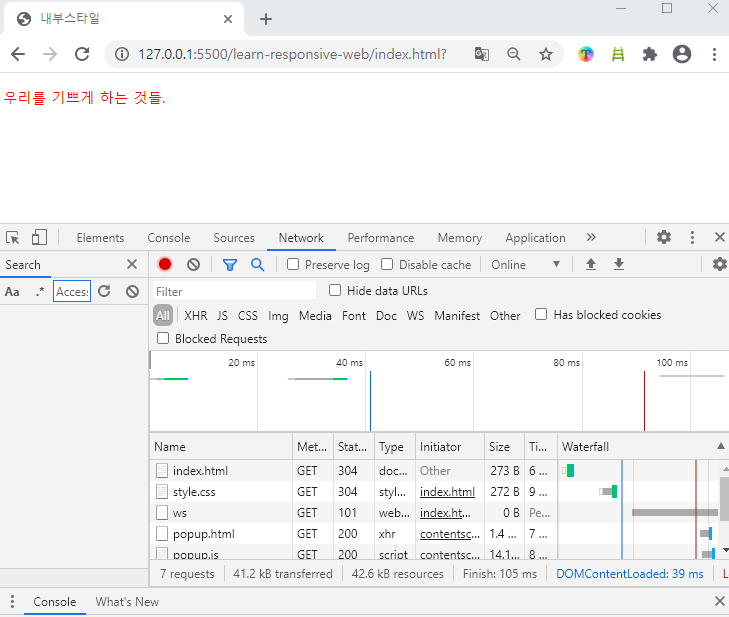Image resolution: width=729 pixels, height=617 pixels.
Task: Open DevTools settings gear
Action: coord(664,237)
